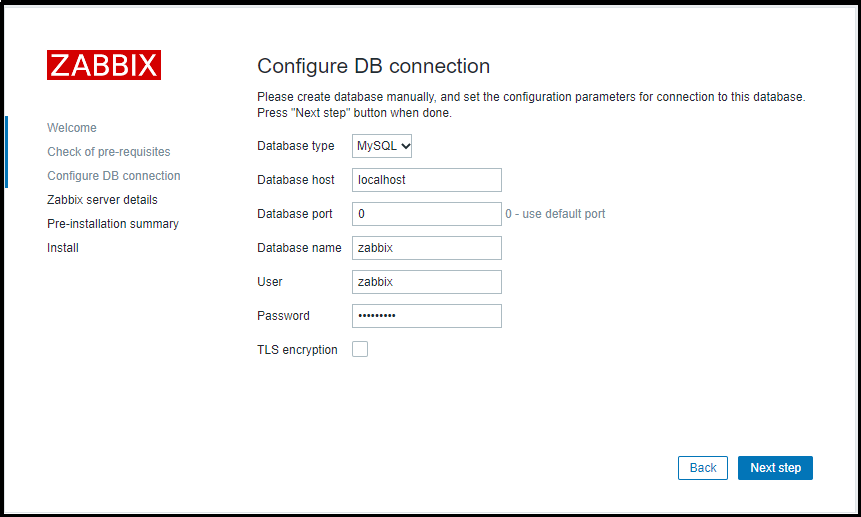Screen dimensions: 861x517
Task: Select Configure DB connection sidebar step
Action: (114, 176)
